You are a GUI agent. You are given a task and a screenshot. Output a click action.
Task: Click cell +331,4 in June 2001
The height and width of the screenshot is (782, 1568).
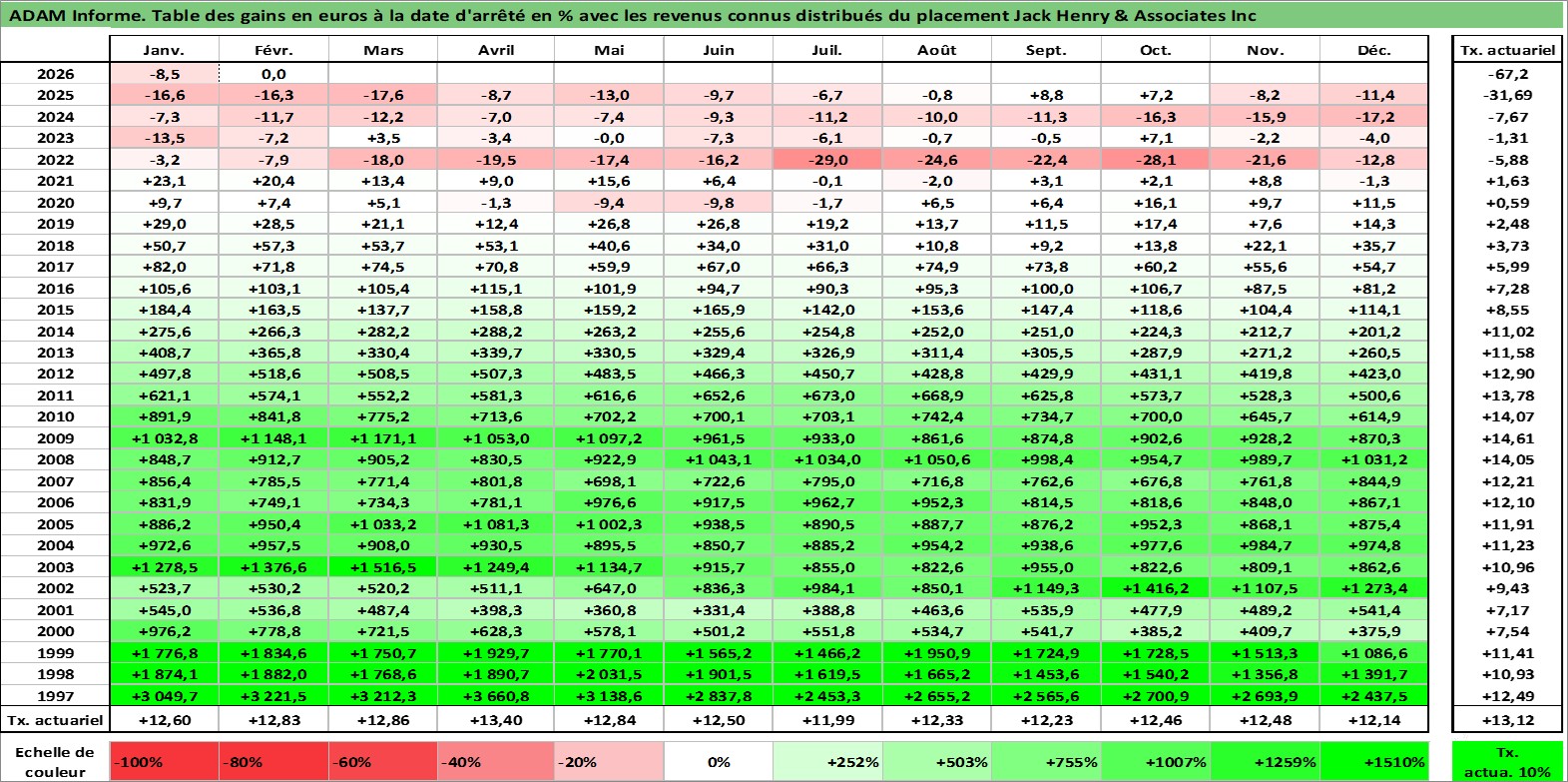pos(719,610)
